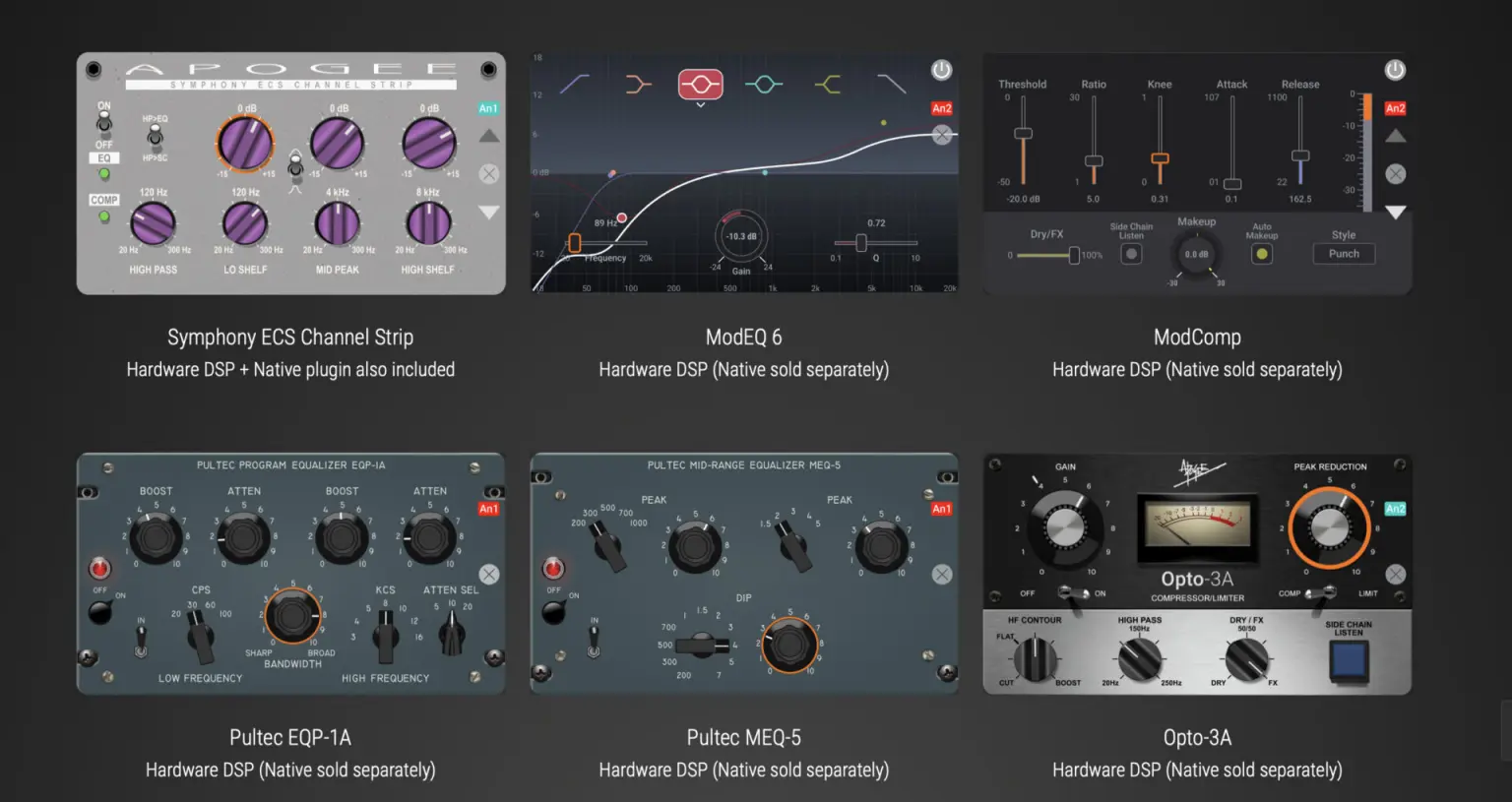1512x802 pixels.
Task: Click the ModComp power button icon
Action: pos(1395,70)
